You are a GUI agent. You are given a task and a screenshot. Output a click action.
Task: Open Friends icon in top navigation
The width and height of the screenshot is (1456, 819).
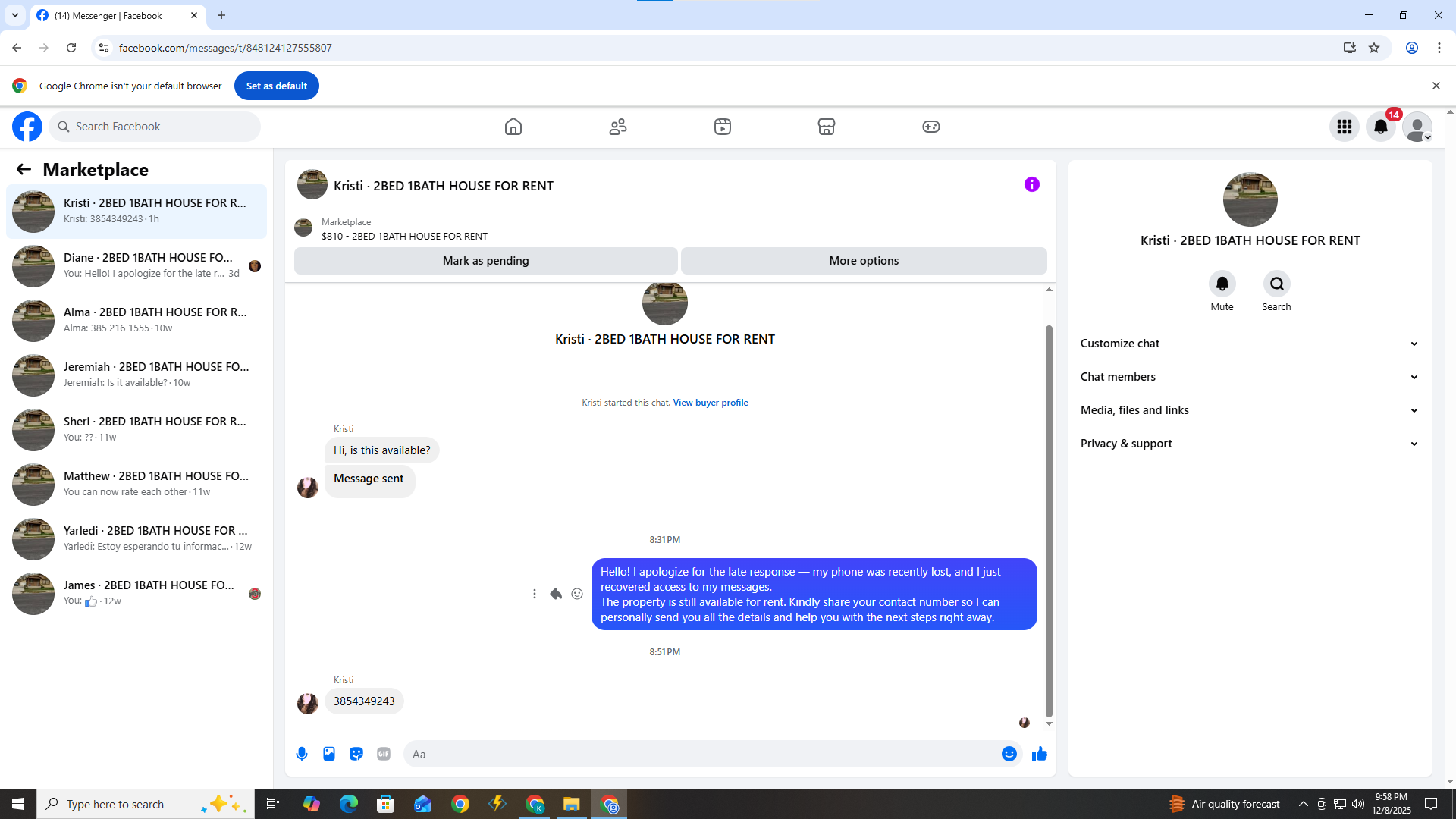(x=618, y=127)
